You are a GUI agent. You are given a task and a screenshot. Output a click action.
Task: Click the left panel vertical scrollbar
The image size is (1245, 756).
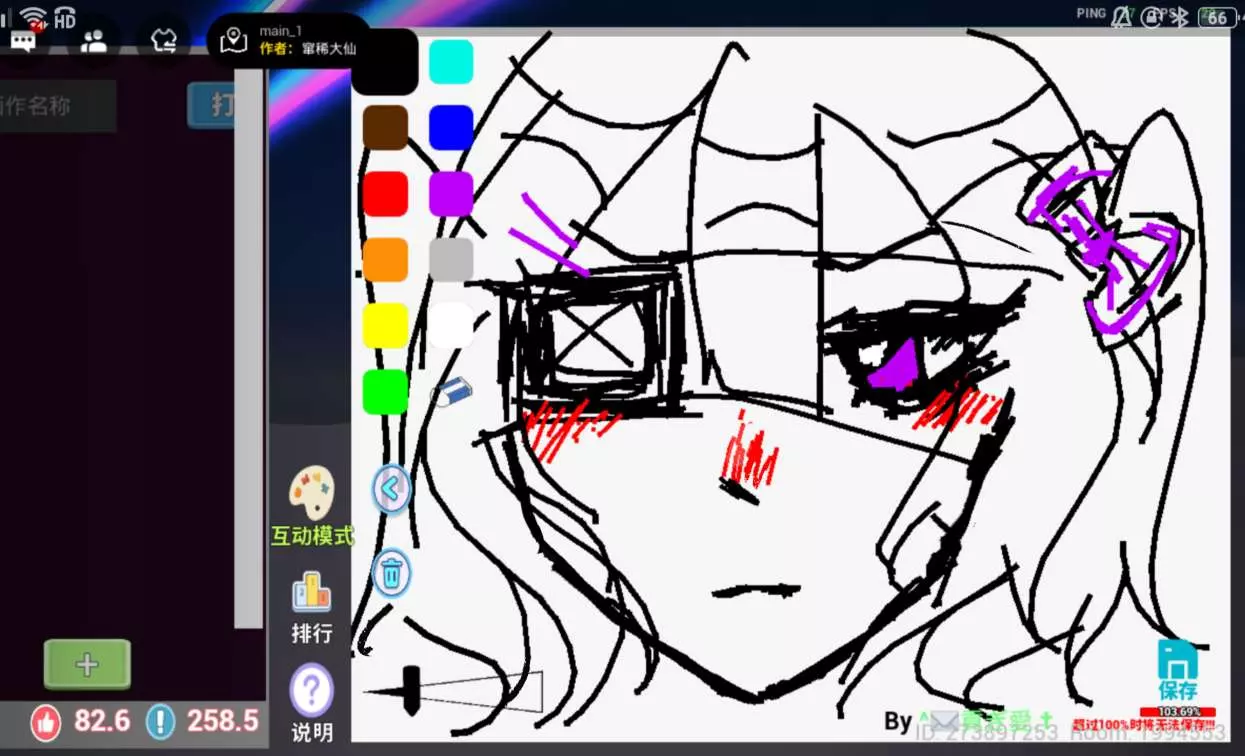click(249, 350)
